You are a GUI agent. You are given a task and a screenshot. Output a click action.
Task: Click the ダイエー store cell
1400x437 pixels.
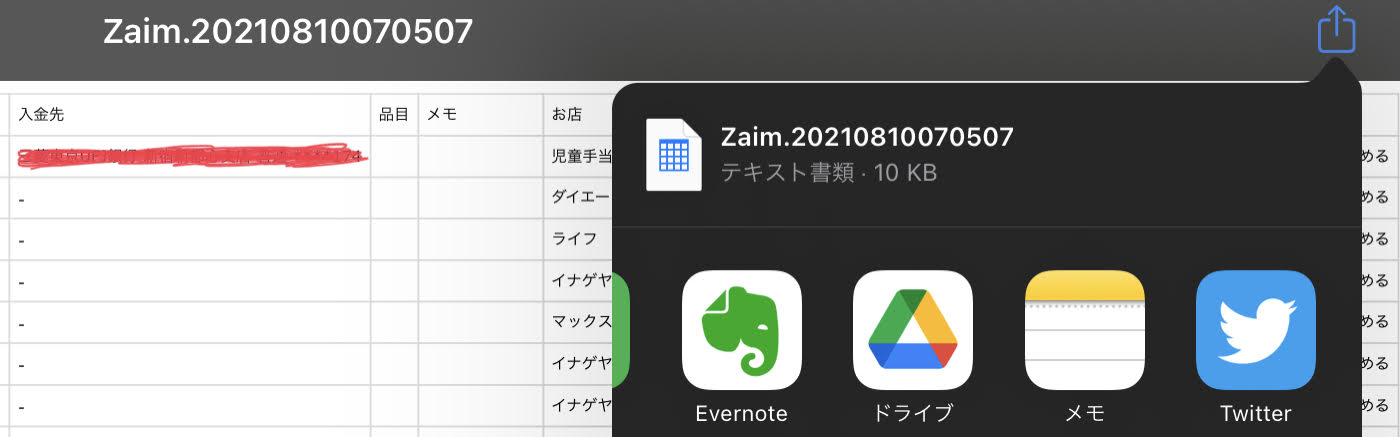coord(581,198)
